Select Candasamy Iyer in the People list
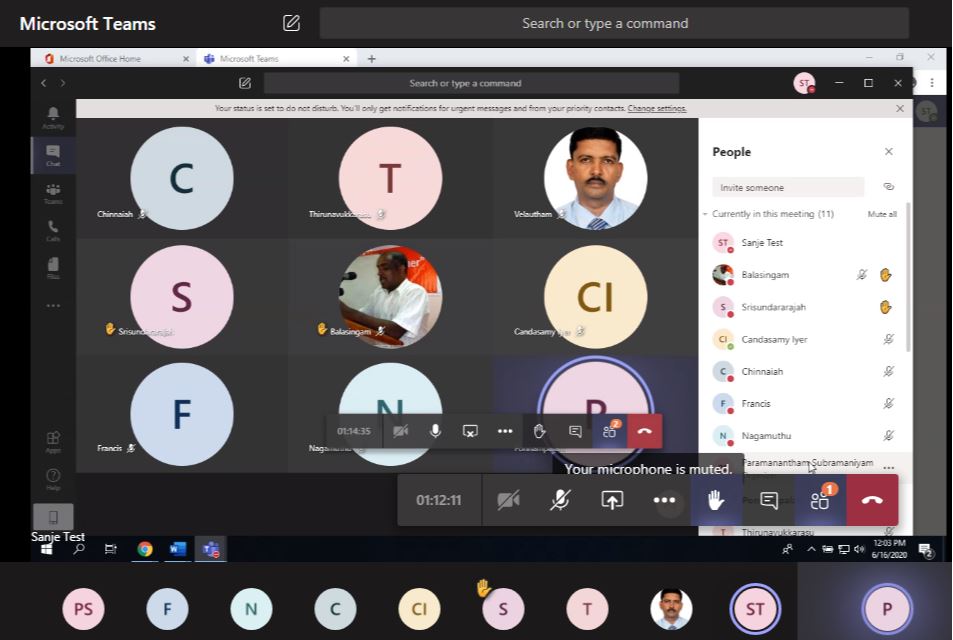The width and height of the screenshot is (953, 640). [x=804, y=339]
